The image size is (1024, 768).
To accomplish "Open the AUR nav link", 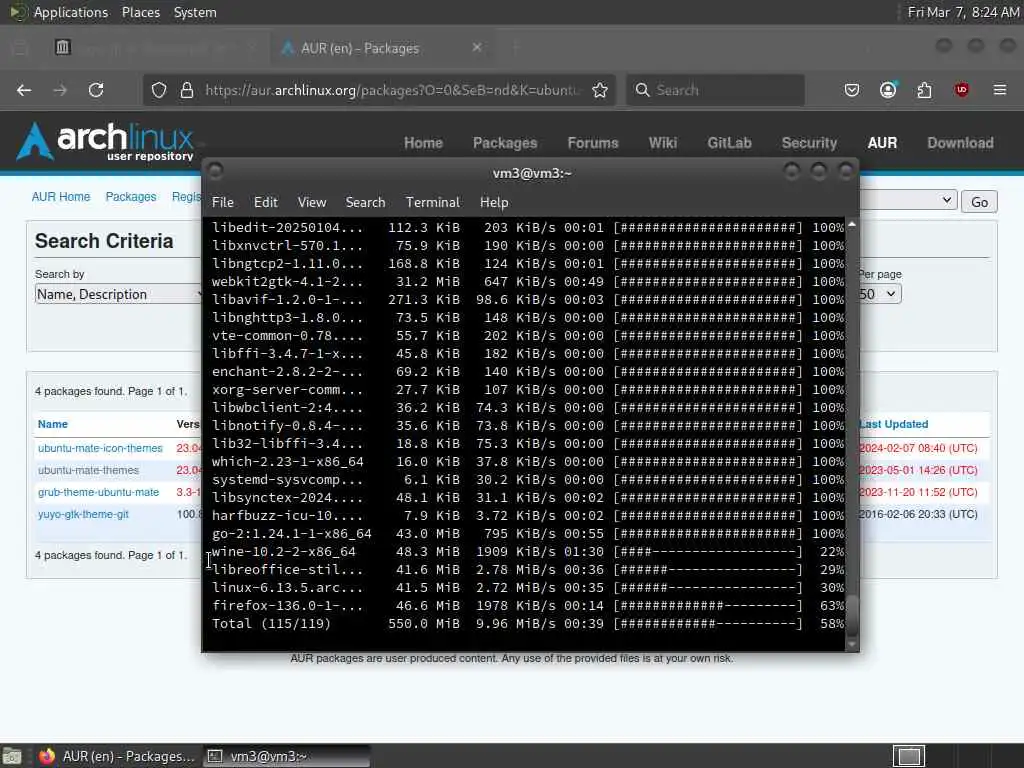I will (882, 143).
